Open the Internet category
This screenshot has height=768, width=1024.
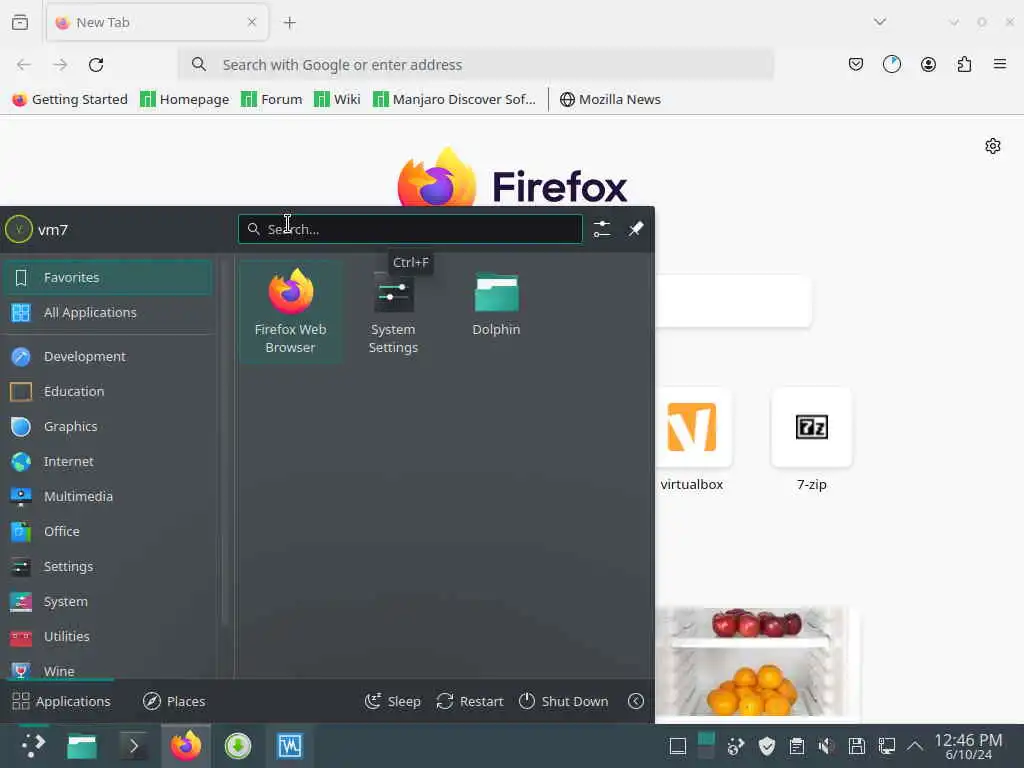click(107, 462)
